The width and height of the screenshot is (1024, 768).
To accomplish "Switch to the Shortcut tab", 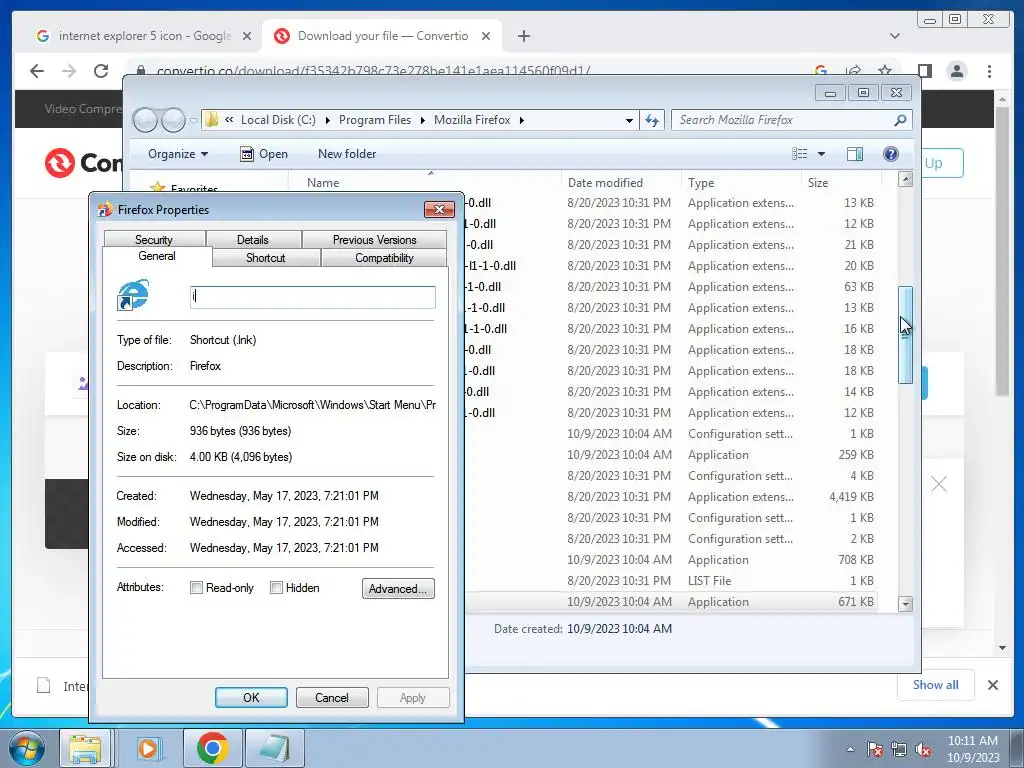I will (266, 257).
